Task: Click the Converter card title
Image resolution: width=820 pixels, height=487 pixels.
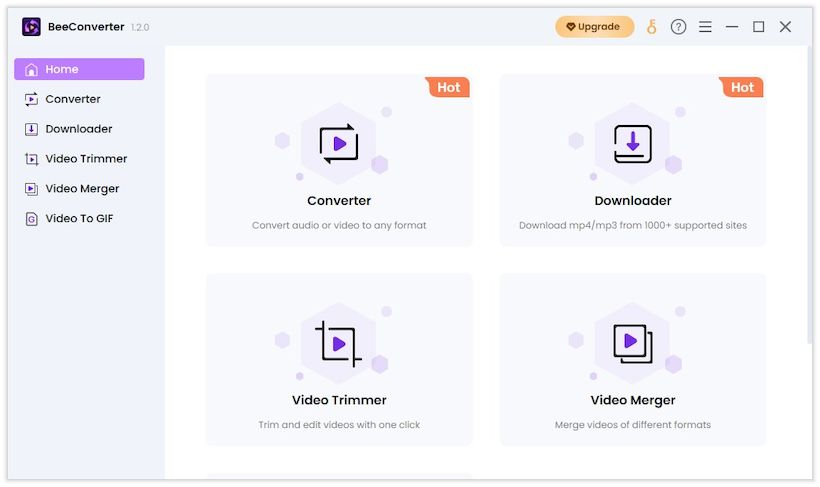Action: click(339, 200)
